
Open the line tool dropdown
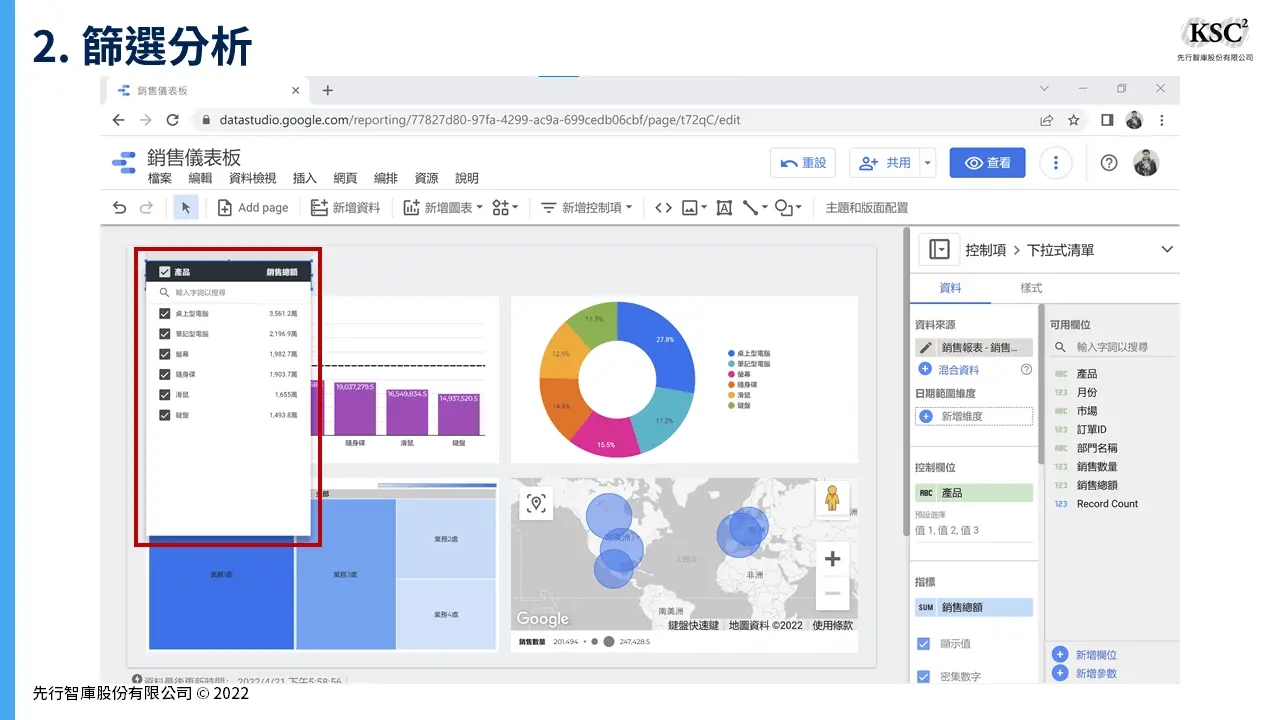[x=755, y=208]
